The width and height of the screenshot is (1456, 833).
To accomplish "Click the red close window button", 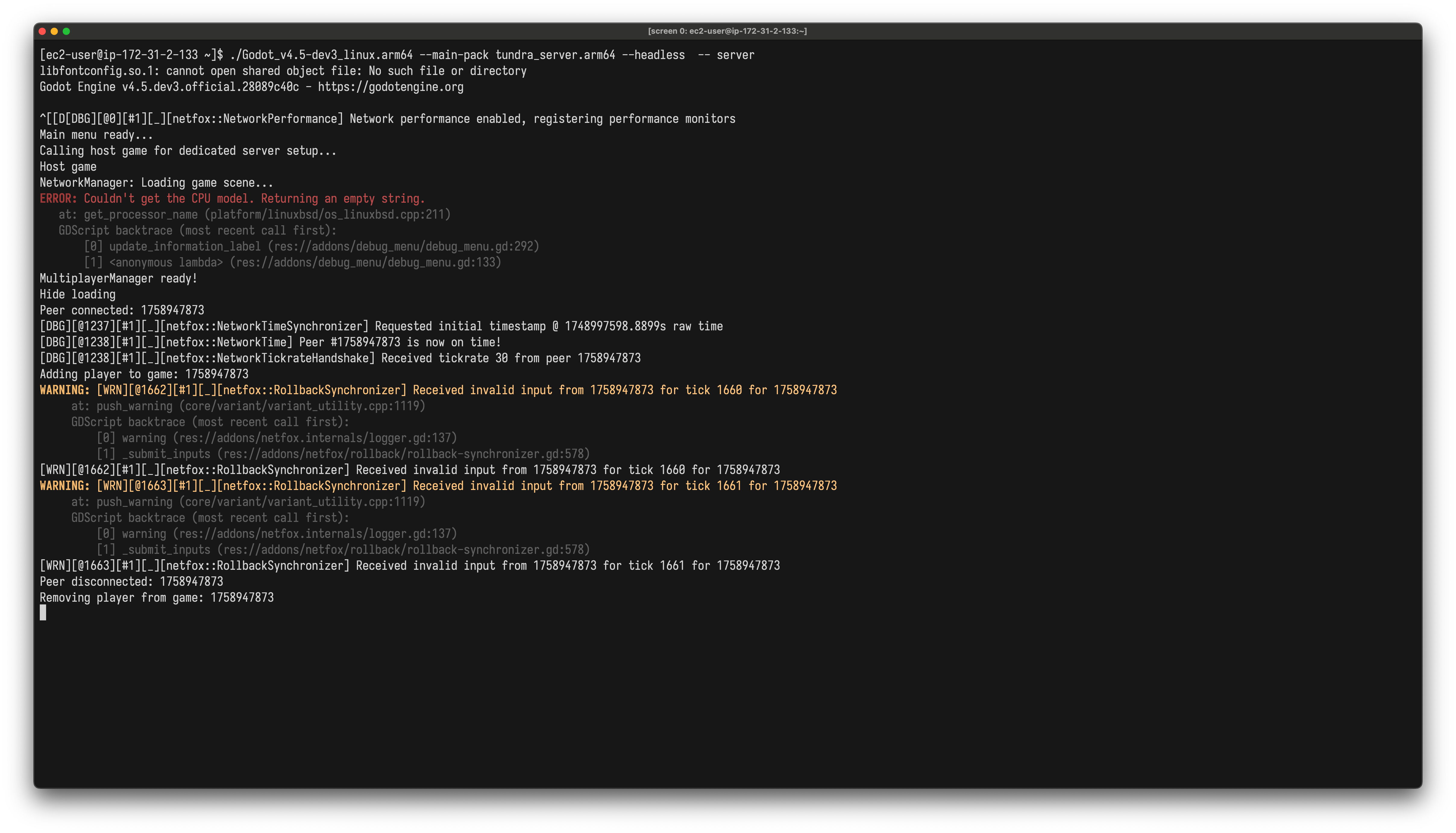I will pos(42,31).
